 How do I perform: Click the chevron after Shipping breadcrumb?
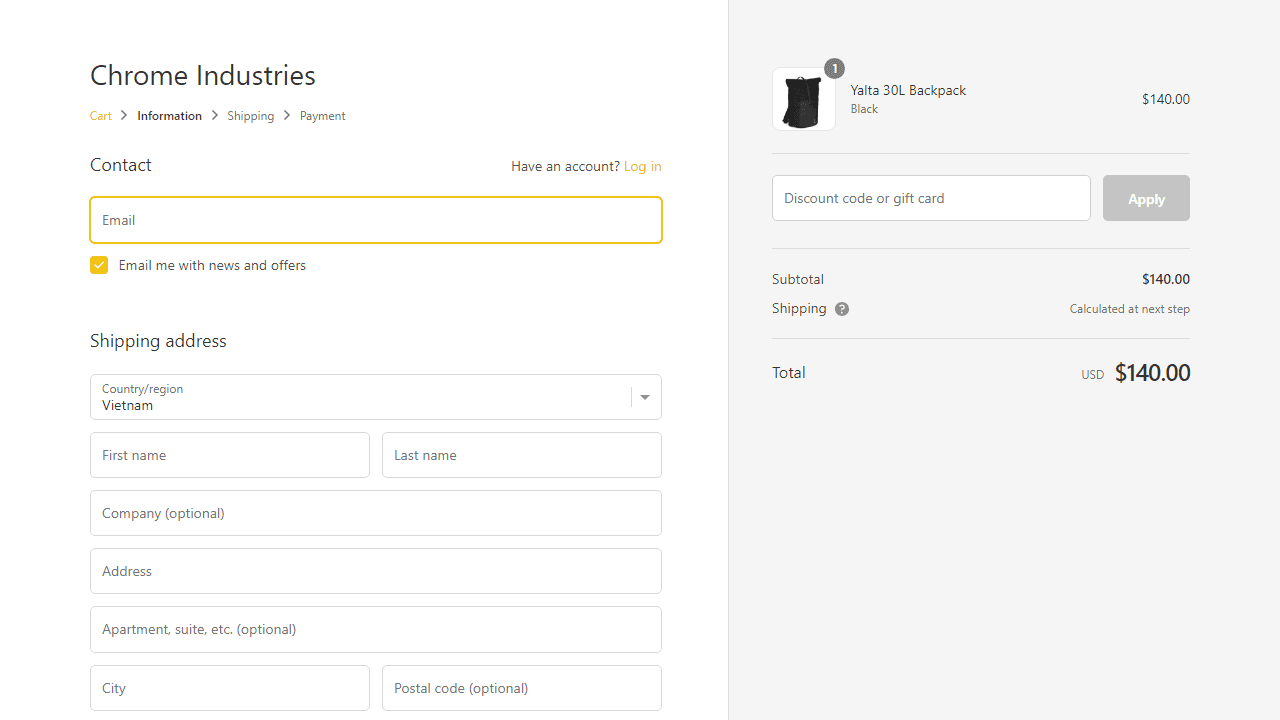(287, 116)
